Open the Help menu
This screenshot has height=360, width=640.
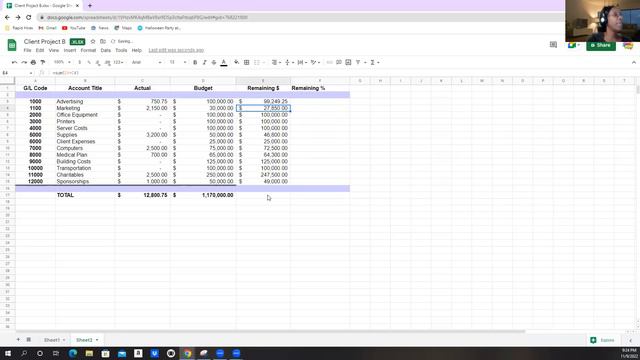pyautogui.click(x=137, y=50)
